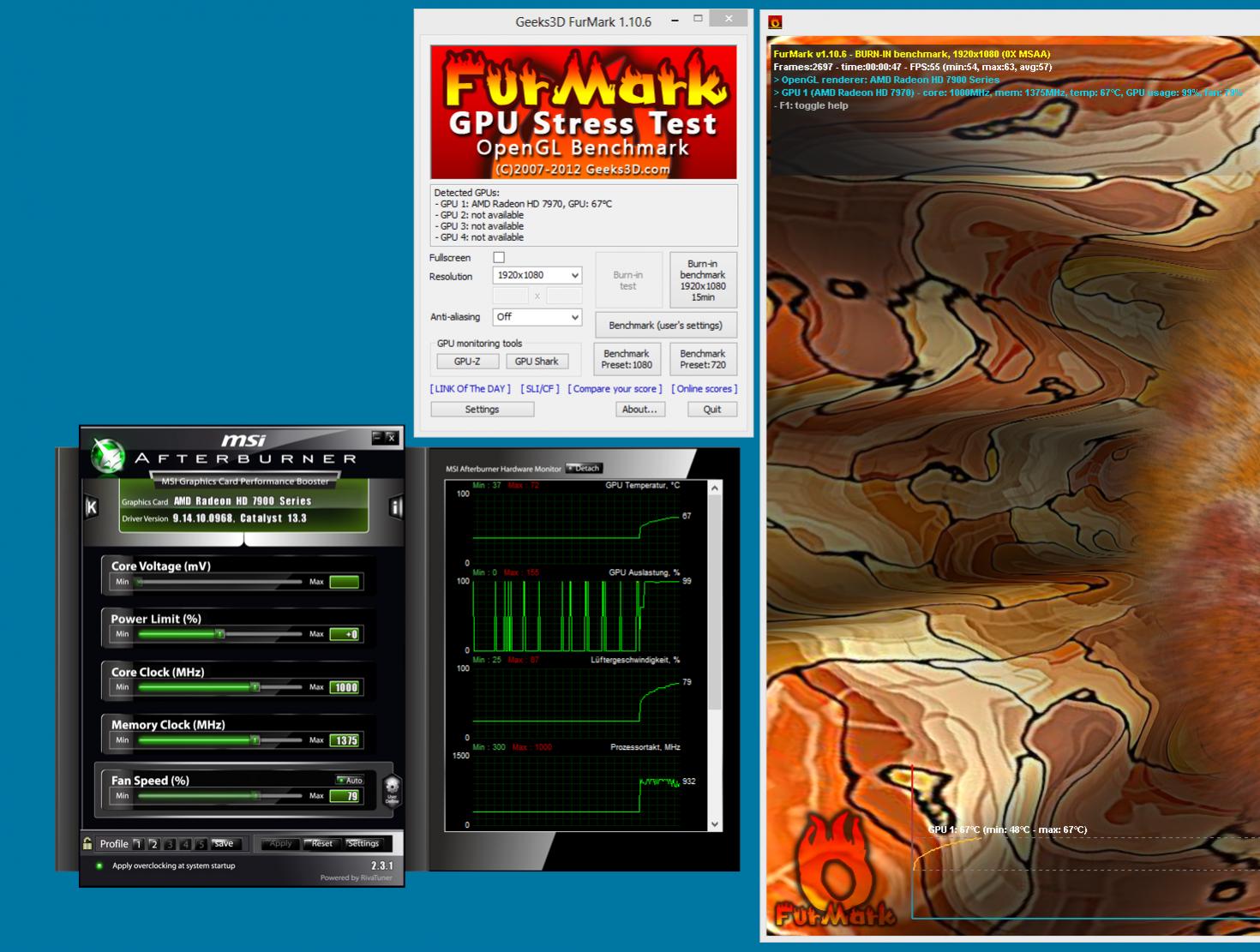Run Benchmark (user's settings)
The image size is (1260, 952).
click(x=666, y=326)
